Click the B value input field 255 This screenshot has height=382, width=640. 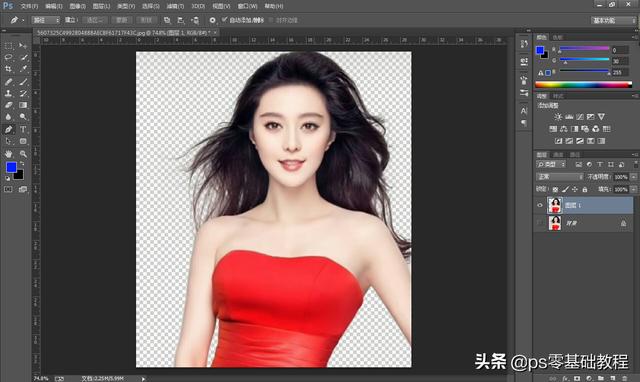pos(620,73)
